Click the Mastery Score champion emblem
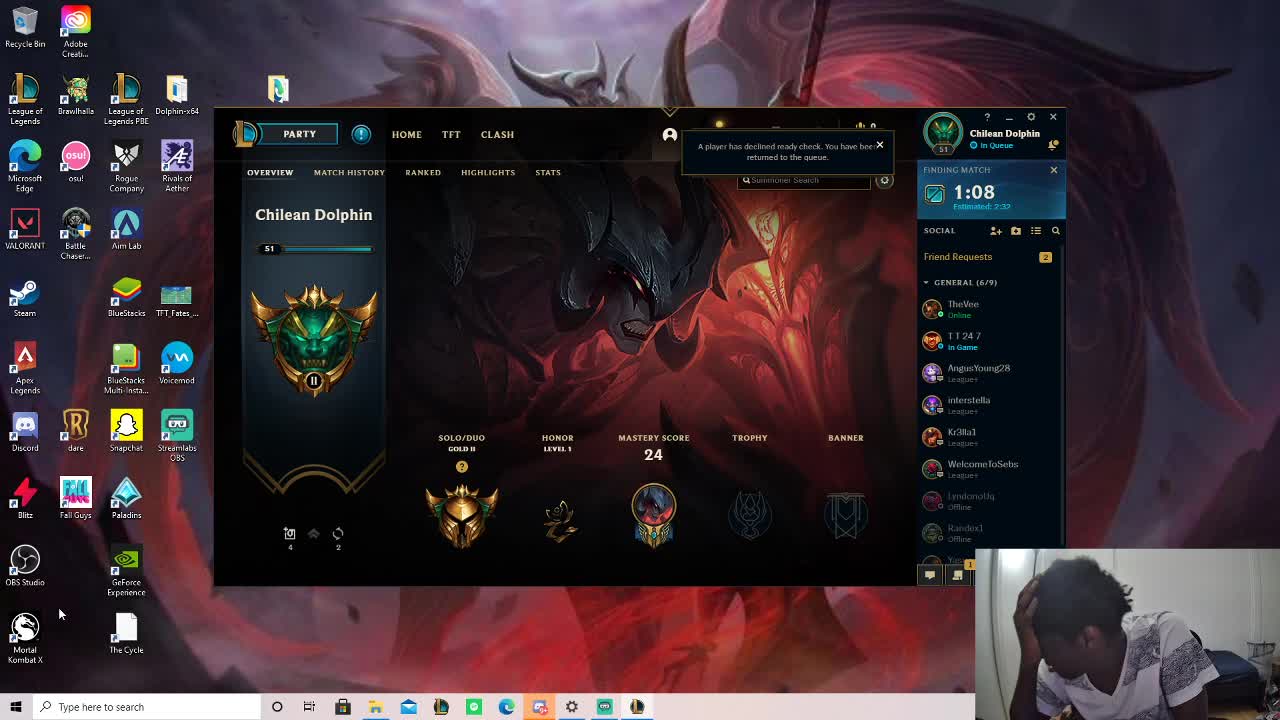This screenshot has height=720, width=1280. pos(653,515)
